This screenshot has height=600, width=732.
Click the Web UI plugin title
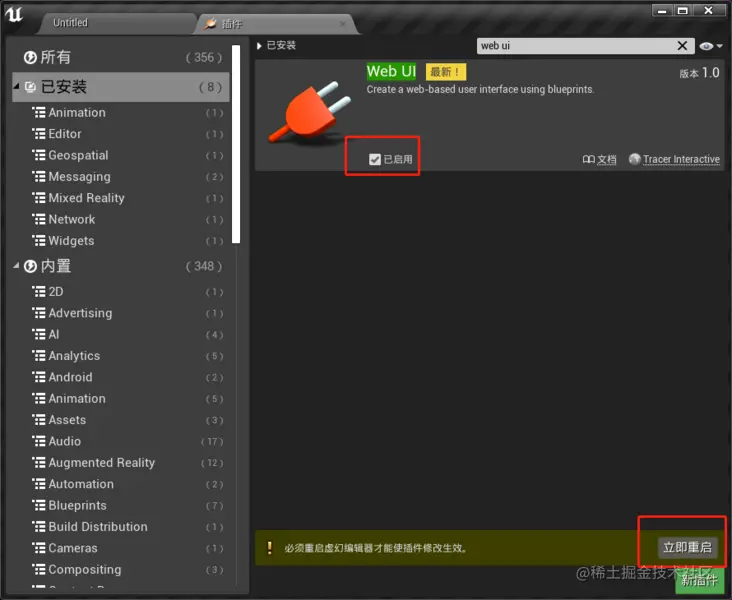pyautogui.click(x=391, y=71)
